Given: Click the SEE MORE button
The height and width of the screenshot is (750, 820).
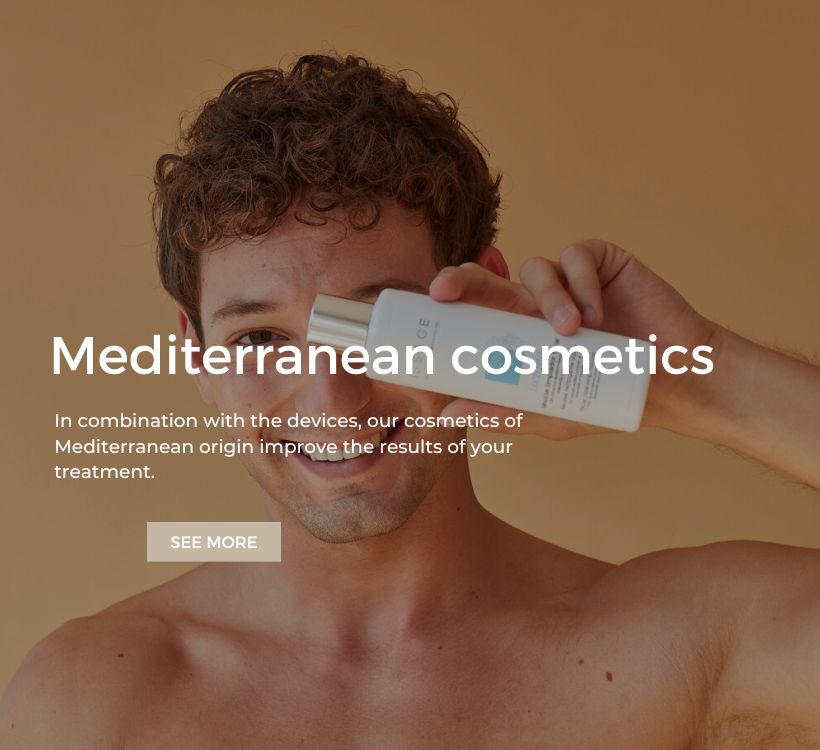Looking at the screenshot, I should (x=213, y=542).
